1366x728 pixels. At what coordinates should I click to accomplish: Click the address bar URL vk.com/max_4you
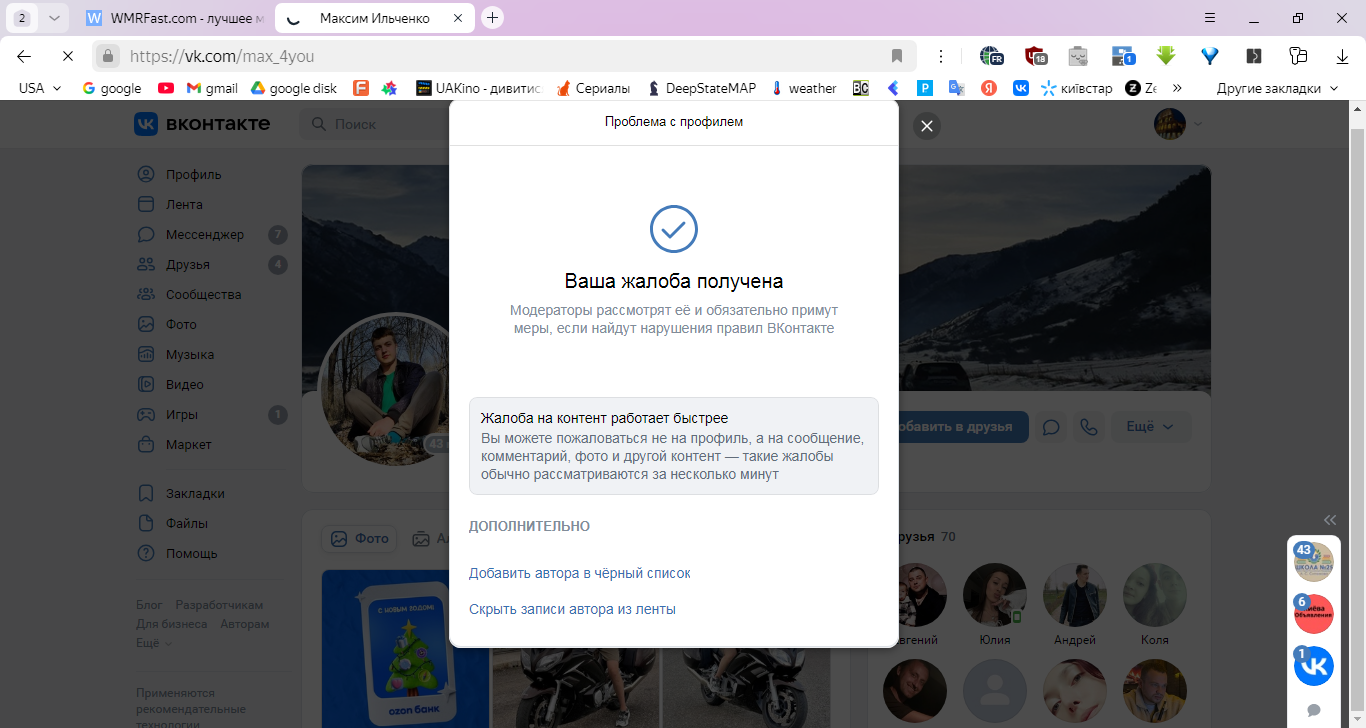(222, 56)
